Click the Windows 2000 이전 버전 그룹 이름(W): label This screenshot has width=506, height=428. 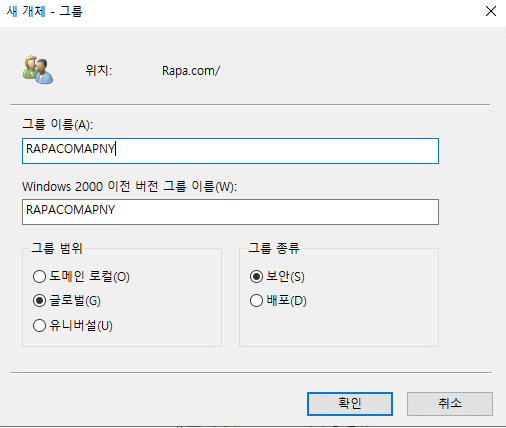pos(129,186)
